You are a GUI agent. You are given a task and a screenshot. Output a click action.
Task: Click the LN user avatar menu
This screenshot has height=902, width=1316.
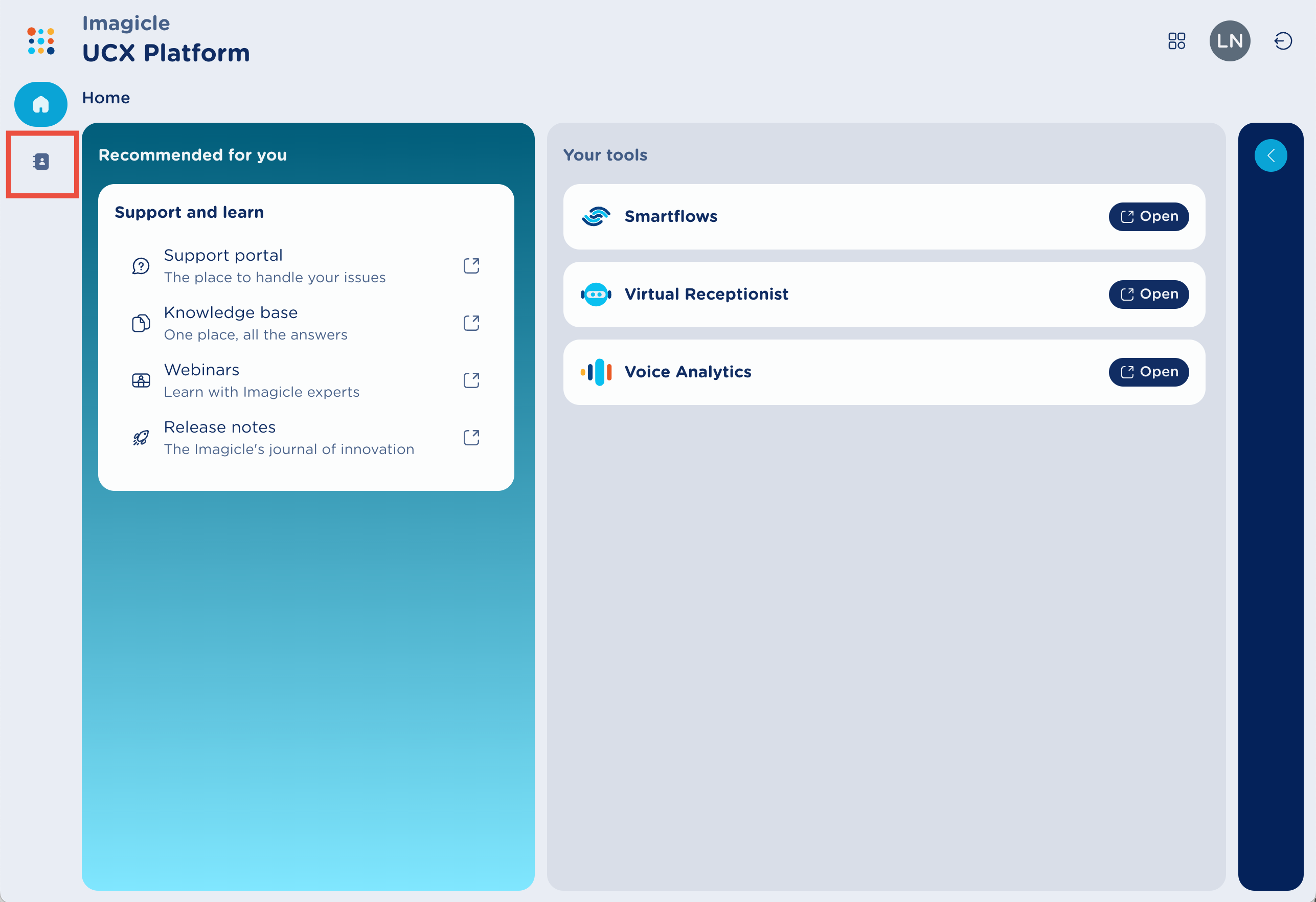pos(1230,41)
